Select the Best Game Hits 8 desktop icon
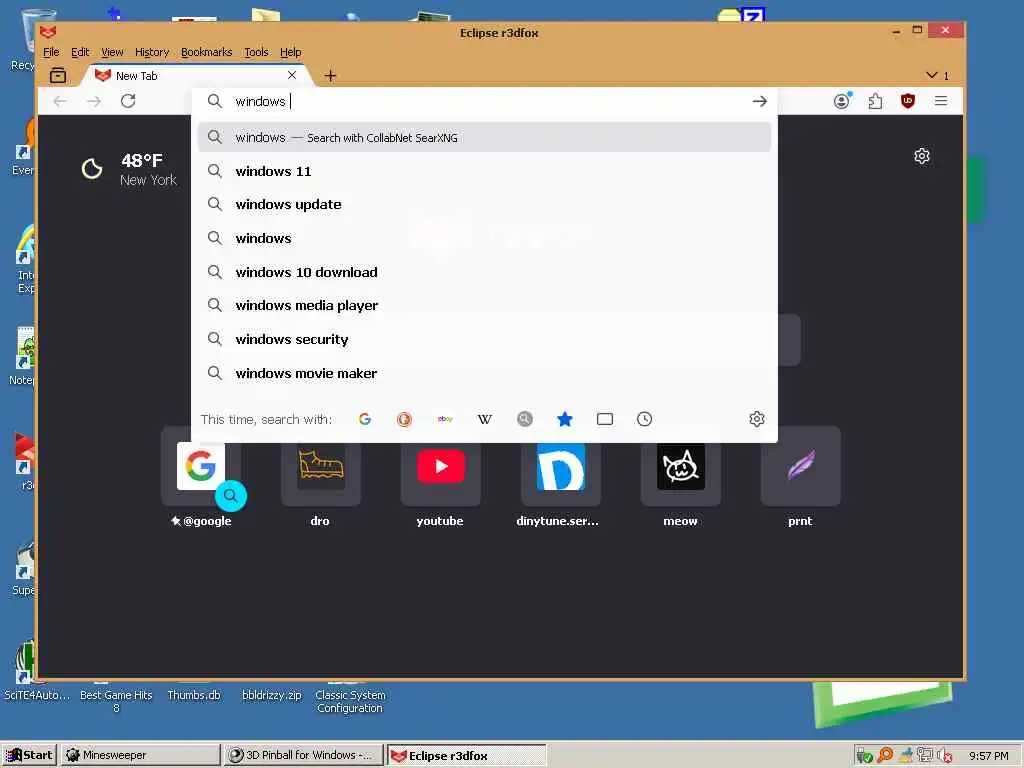 (x=116, y=701)
